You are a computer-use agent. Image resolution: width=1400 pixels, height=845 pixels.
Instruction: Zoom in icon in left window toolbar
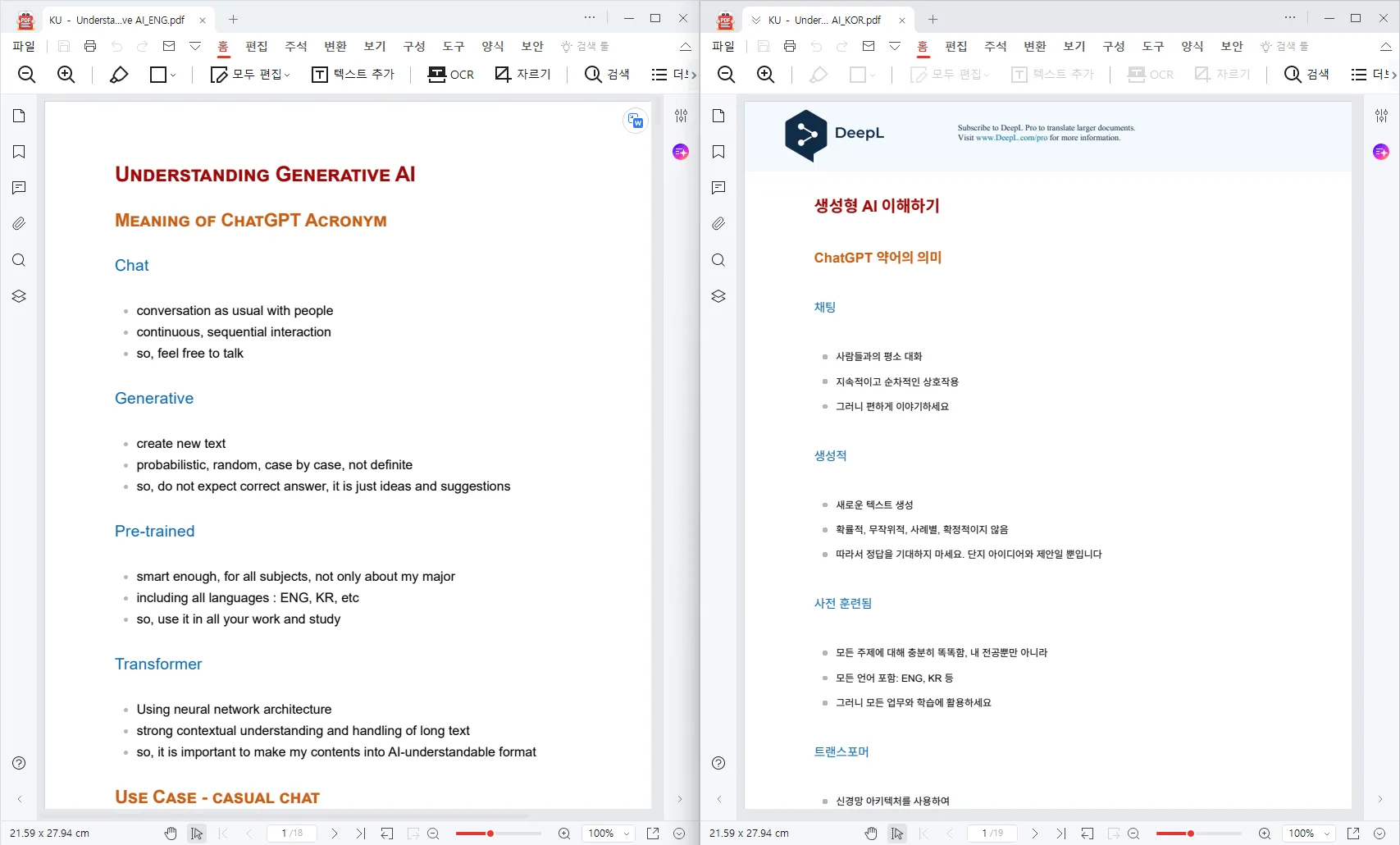pos(66,75)
